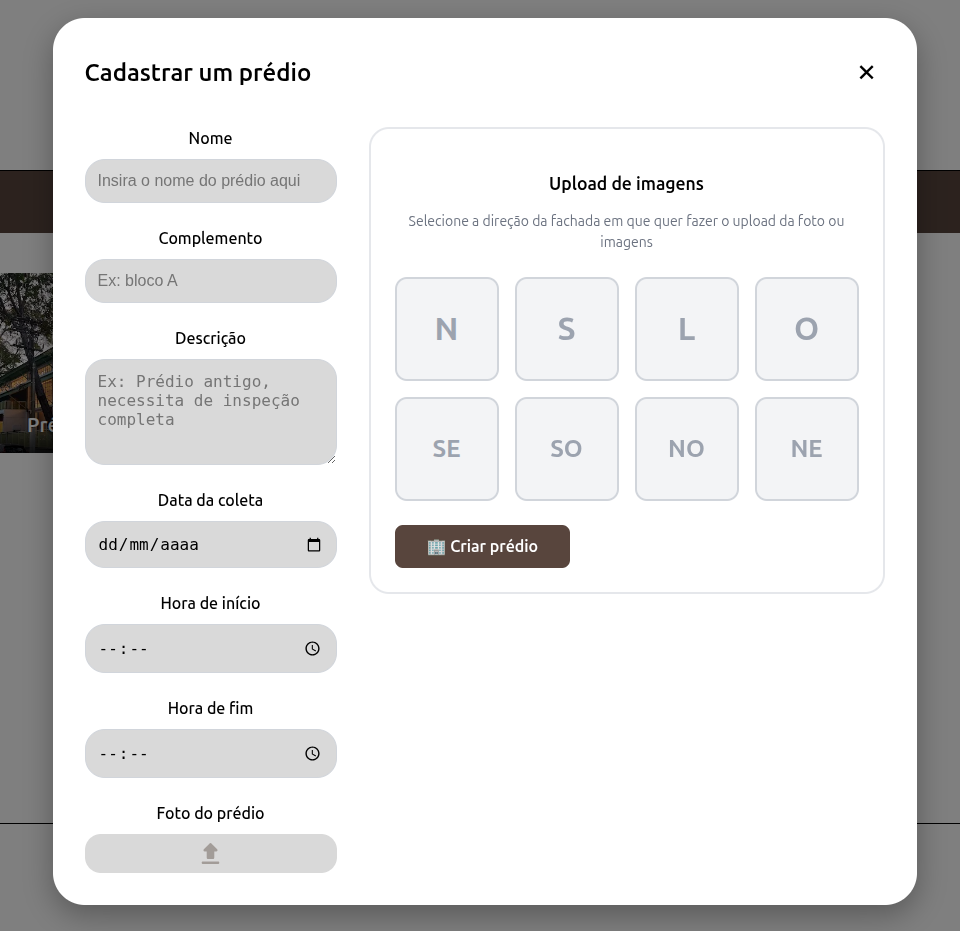Select the S facade direction tile
The width and height of the screenshot is (960, 931).
[567, 329]
